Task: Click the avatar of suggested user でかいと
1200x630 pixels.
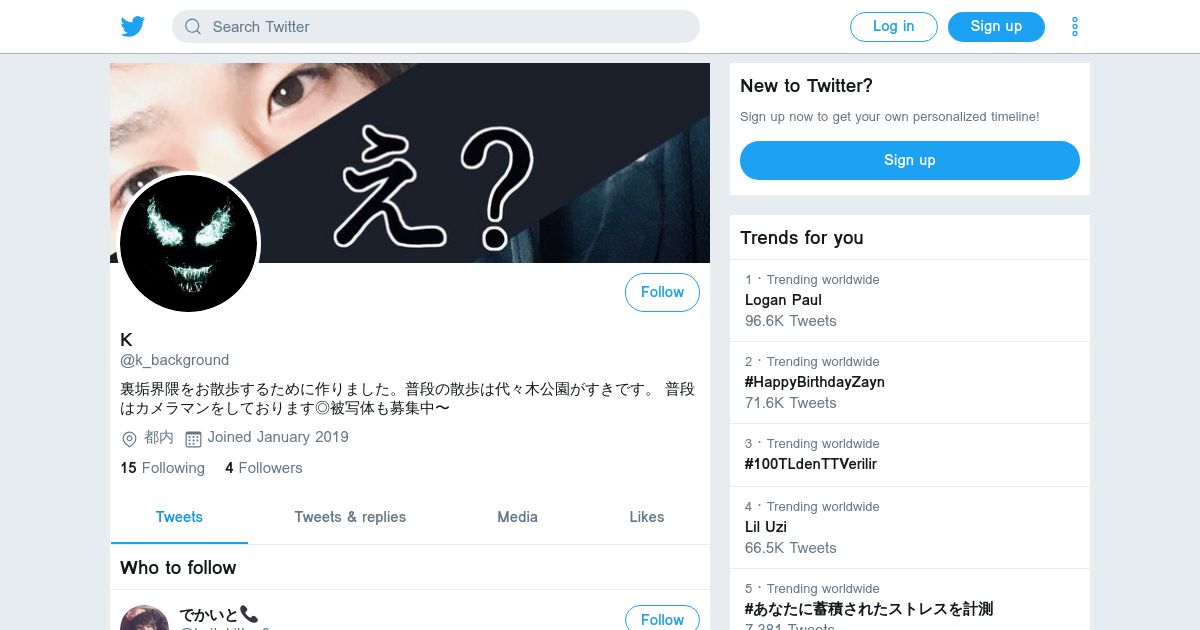Action: click(x=145, y=618)
